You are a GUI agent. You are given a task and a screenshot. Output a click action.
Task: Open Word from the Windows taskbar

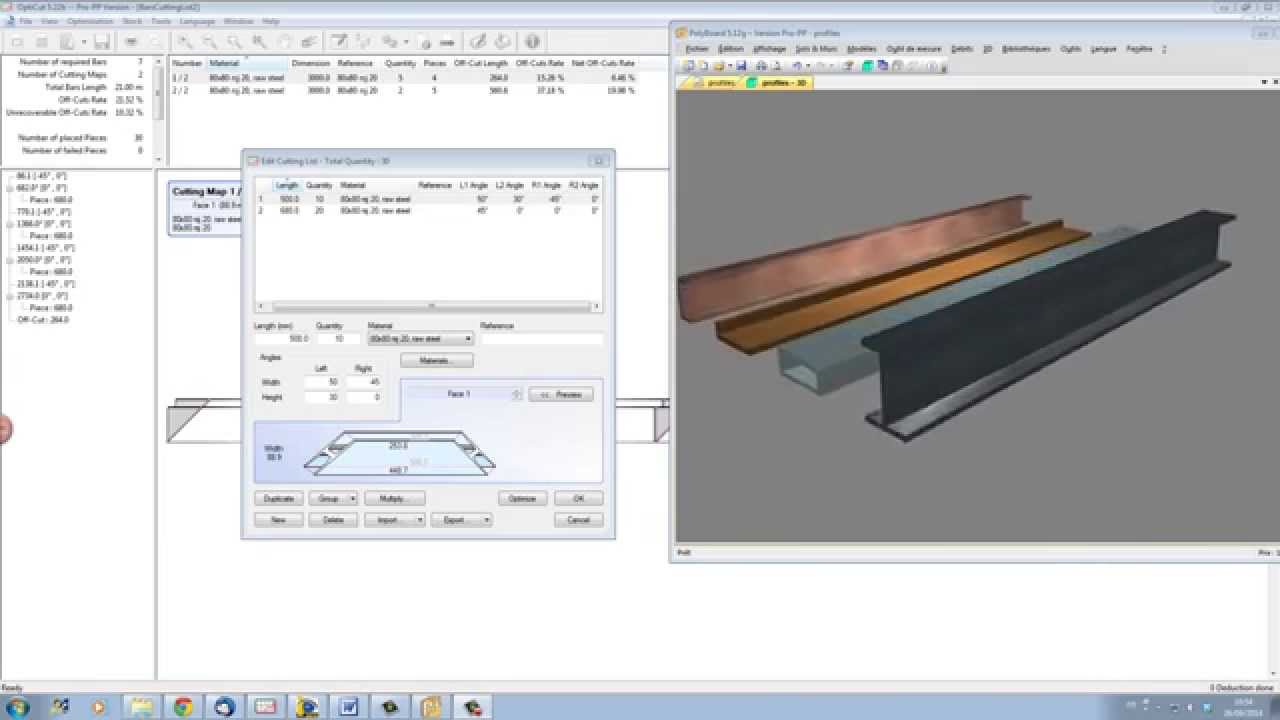(x=348, y=707)
